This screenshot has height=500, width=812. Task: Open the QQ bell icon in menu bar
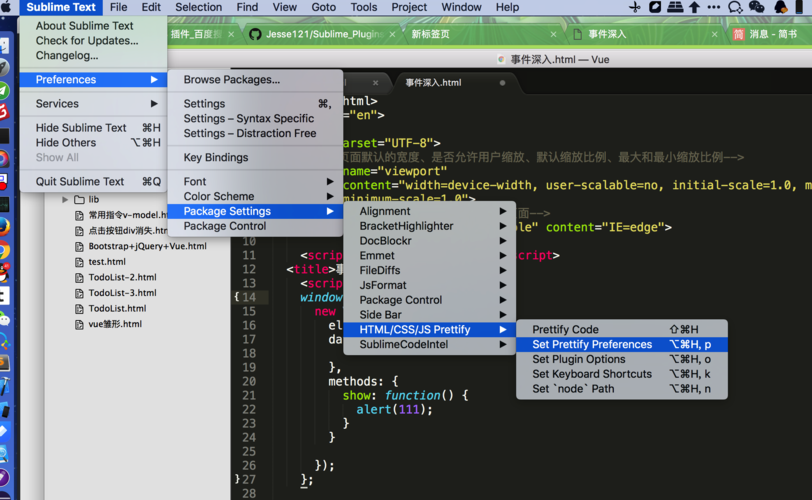pyautogui.click(x=780, y=7)
